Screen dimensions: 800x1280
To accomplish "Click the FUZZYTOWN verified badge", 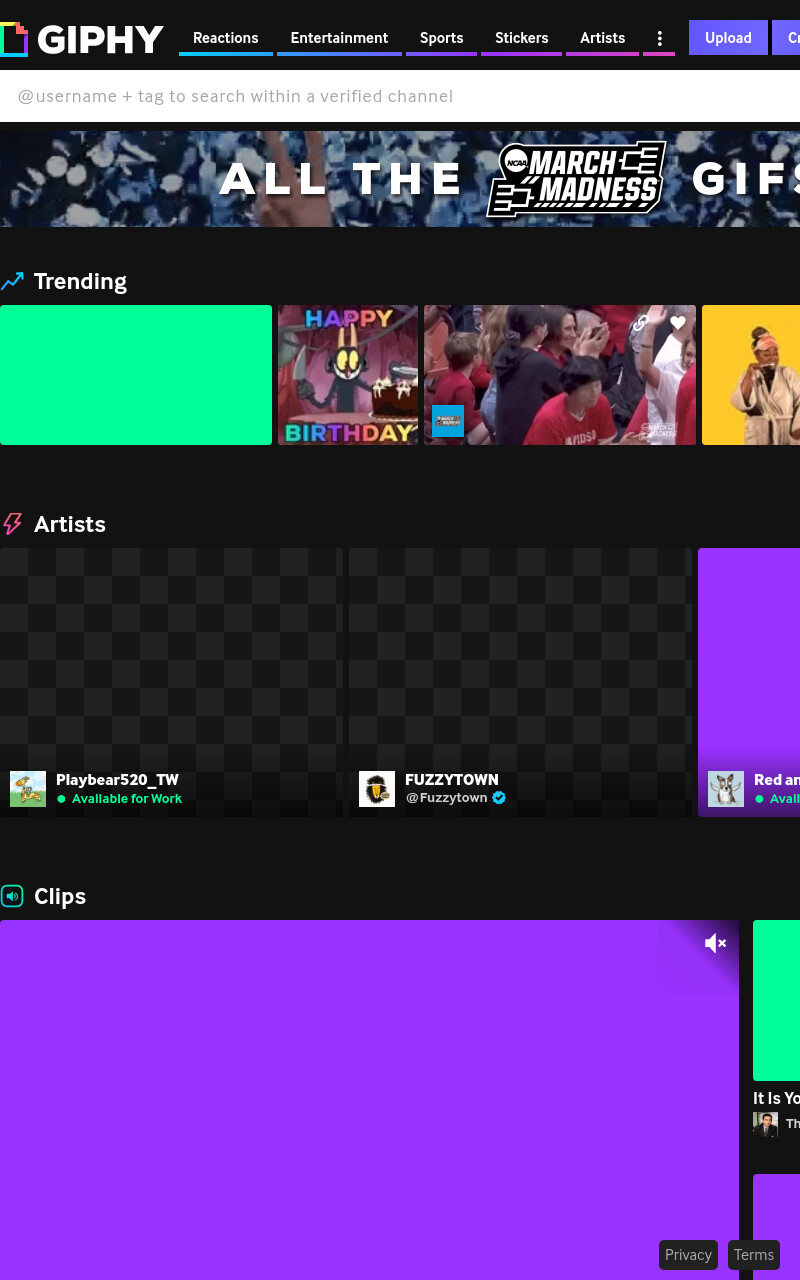I will pyautogui.click(x=499, y=798).
